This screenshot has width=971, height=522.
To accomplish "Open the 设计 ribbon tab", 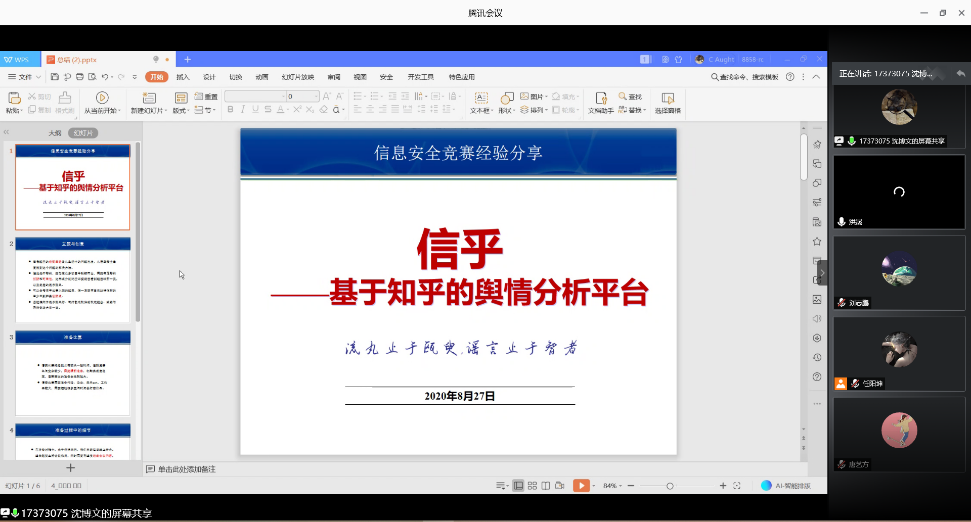I will point(209,77).
